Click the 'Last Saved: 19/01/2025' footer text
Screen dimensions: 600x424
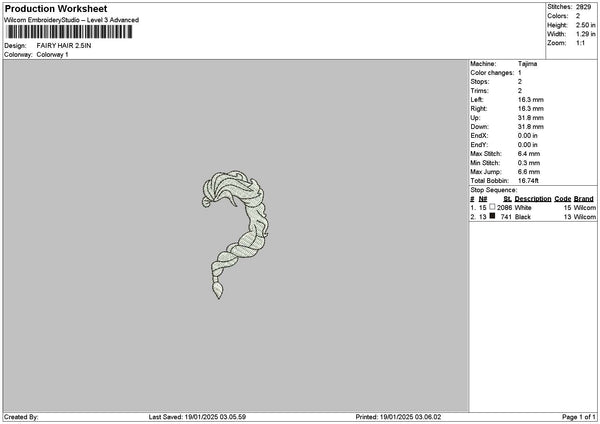click(197, 417)
